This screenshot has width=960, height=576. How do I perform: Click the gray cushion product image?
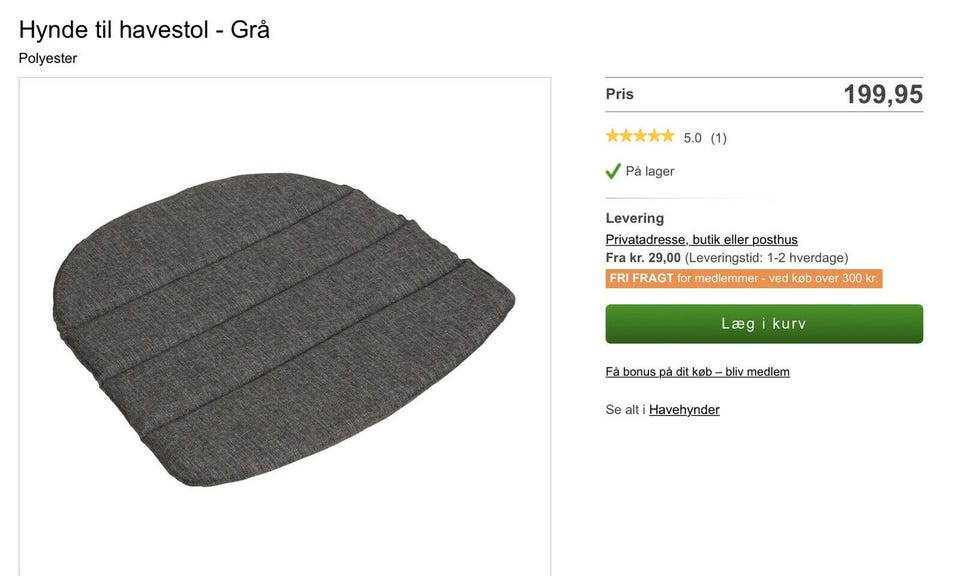click(284, 328)
